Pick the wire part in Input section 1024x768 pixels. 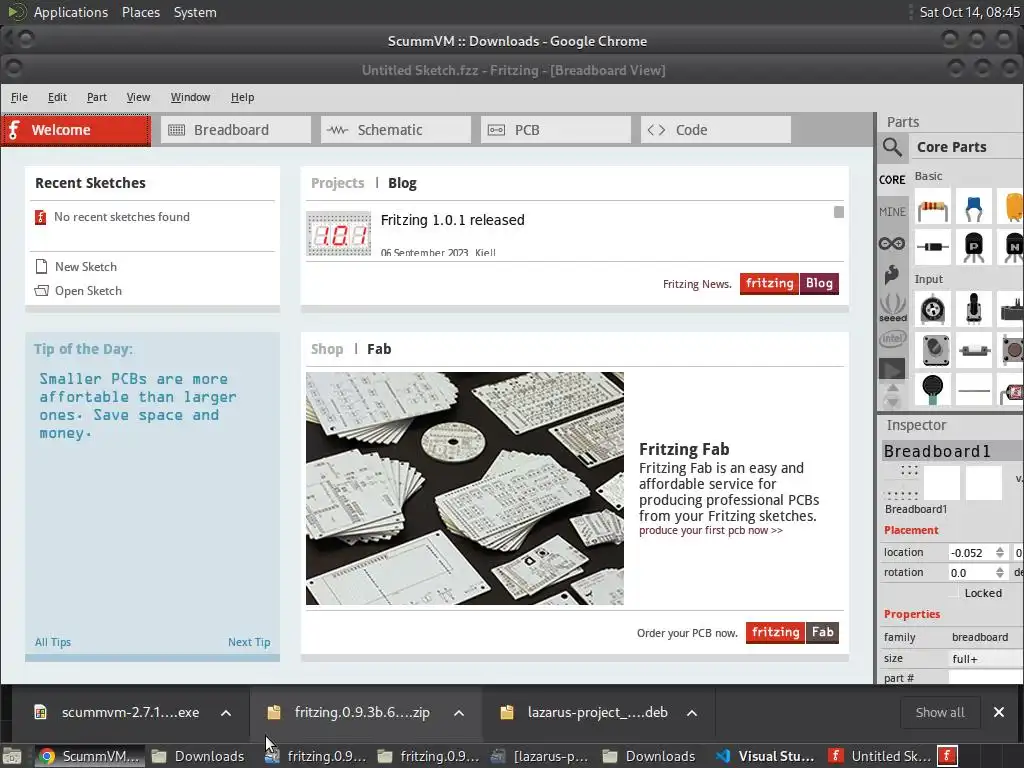(973, 389)
